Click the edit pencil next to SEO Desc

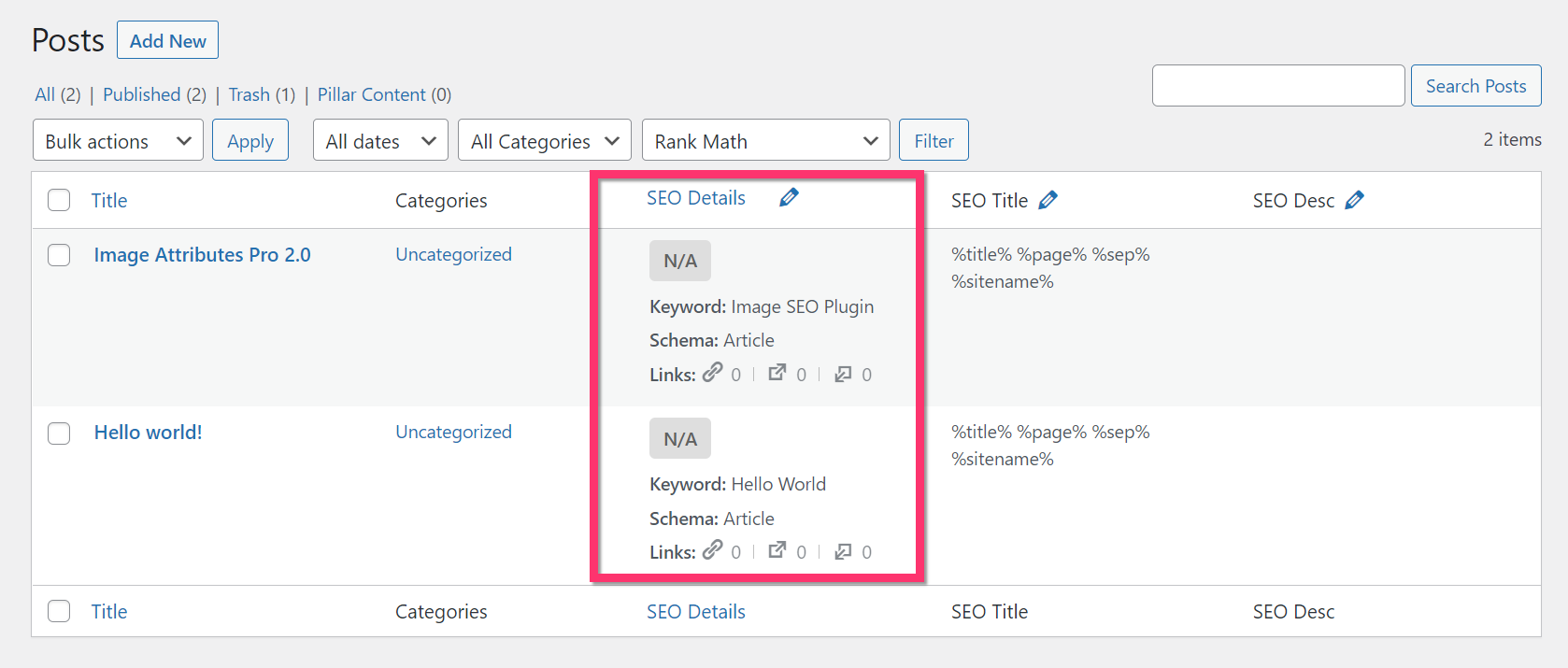1354,200
